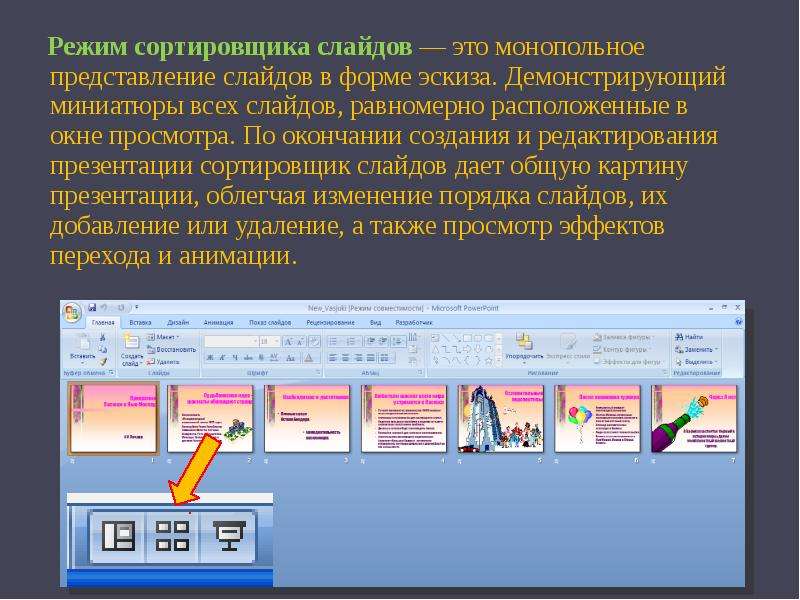The height and width of the screenshot is (600, 800).
Task: Open the font size dropdown
Action: tap(269, 341)
